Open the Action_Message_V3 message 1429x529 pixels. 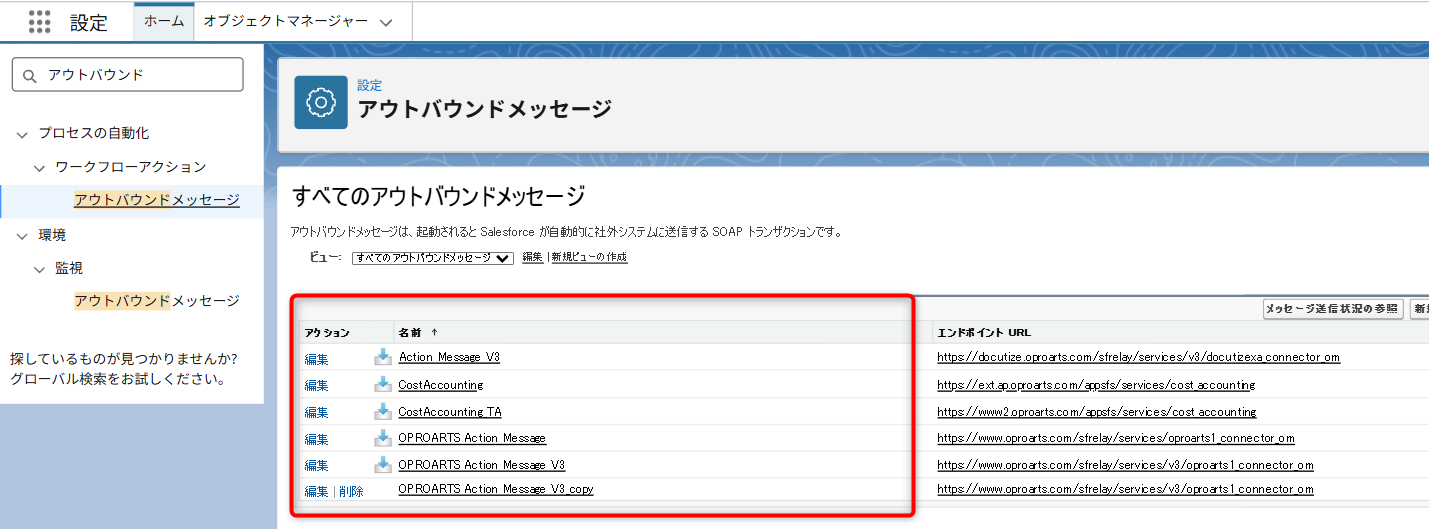pos(449,357)
